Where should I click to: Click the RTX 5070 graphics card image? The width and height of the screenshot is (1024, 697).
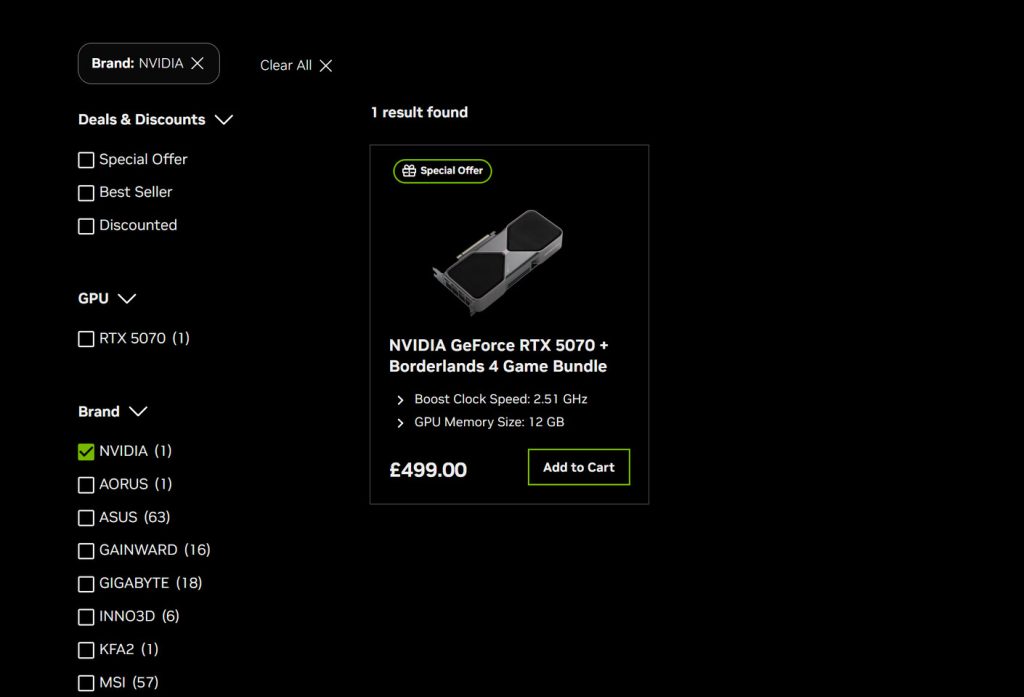[498, 262]
